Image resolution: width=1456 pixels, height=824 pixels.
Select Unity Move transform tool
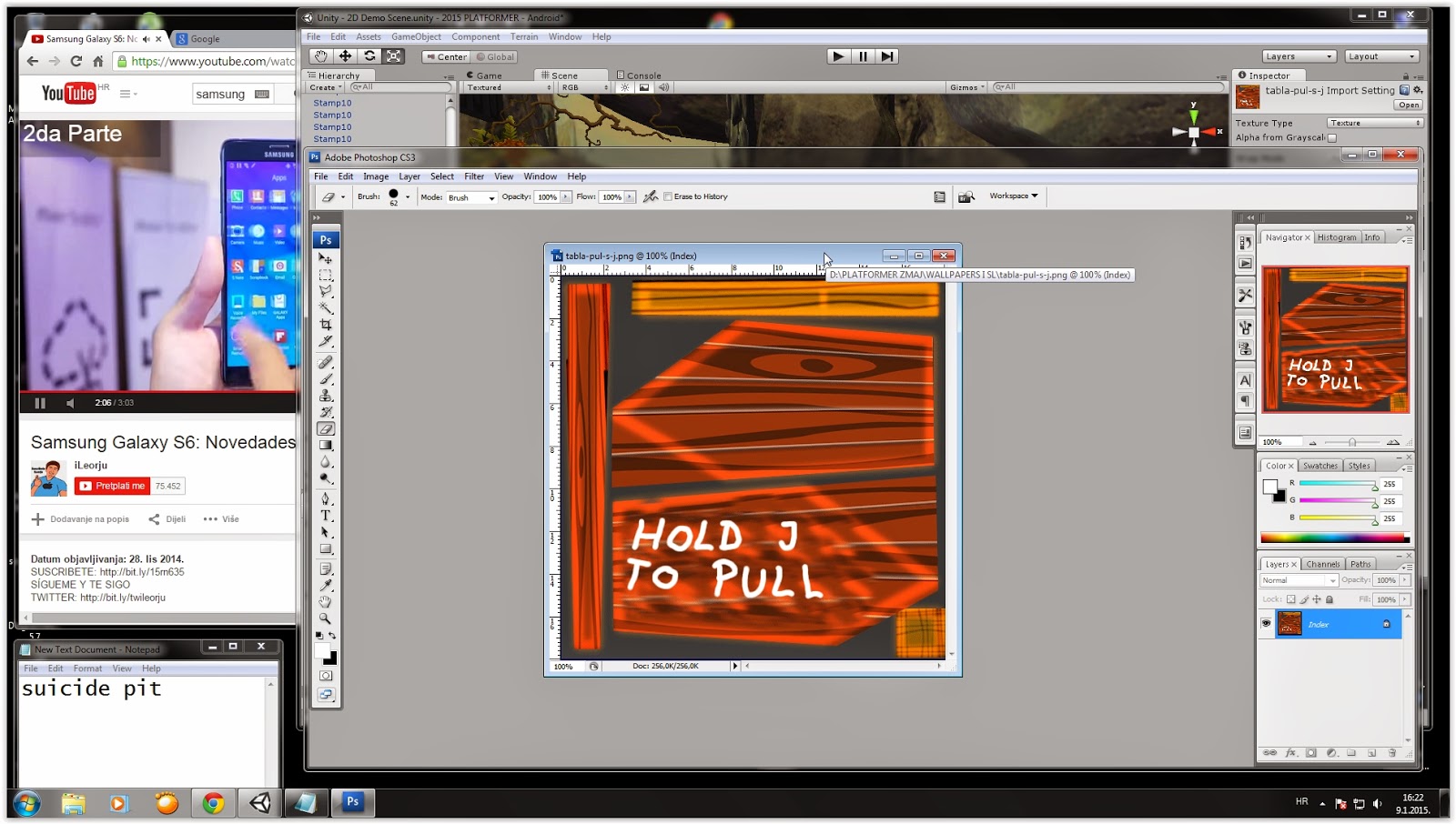pos(345,56)
